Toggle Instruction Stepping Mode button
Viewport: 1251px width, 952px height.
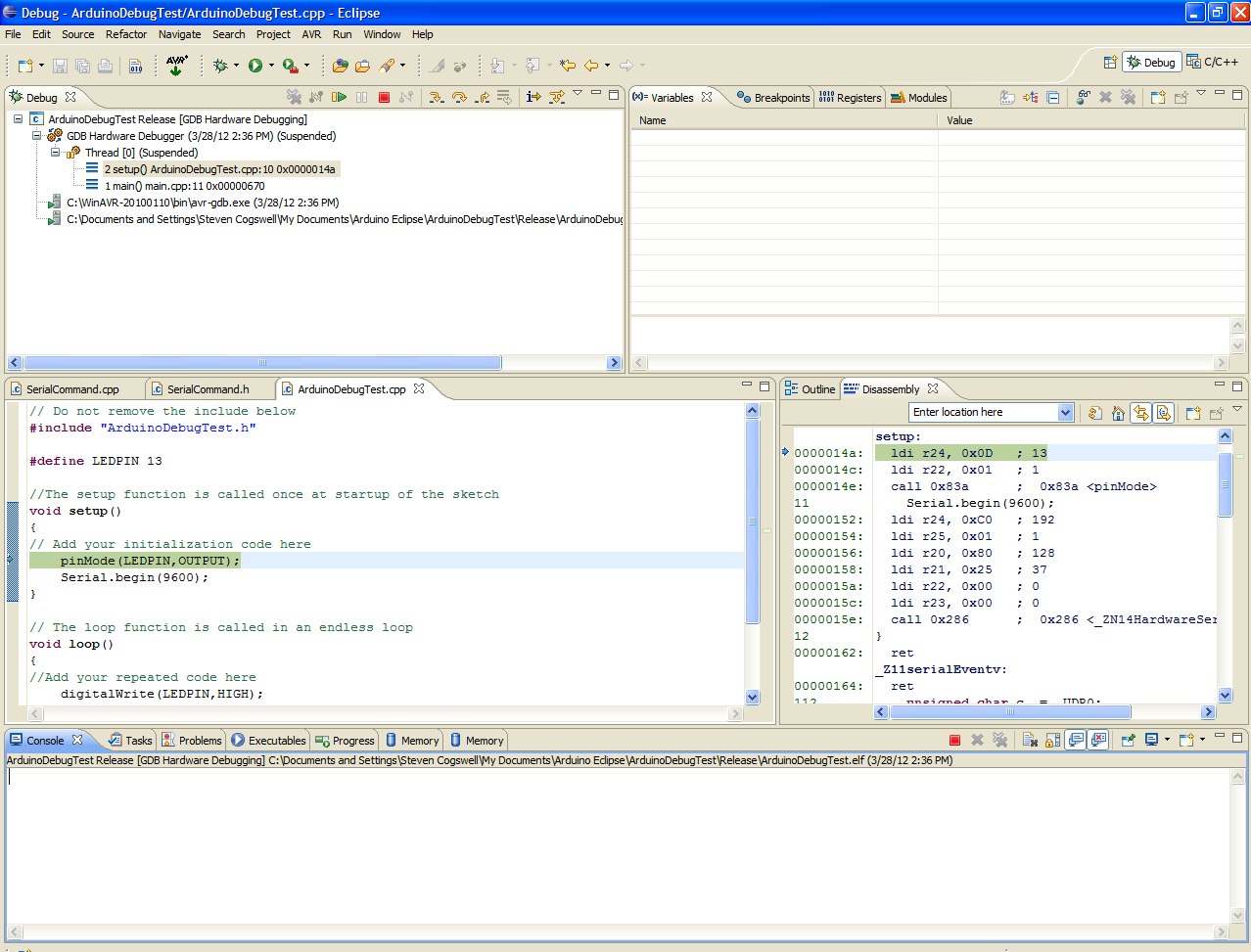(533, 97)
